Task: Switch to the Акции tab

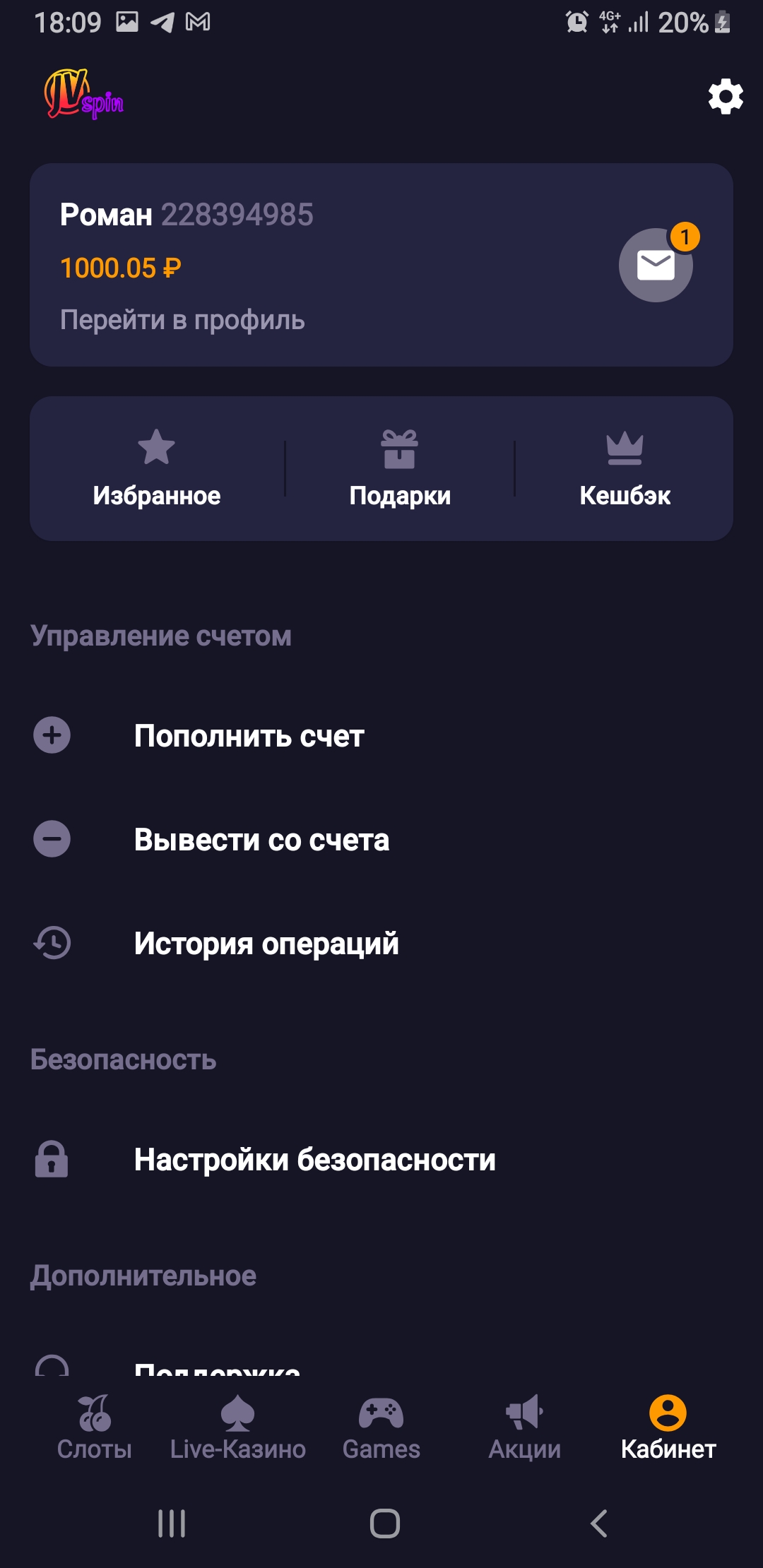Action: coord(525,1427)
